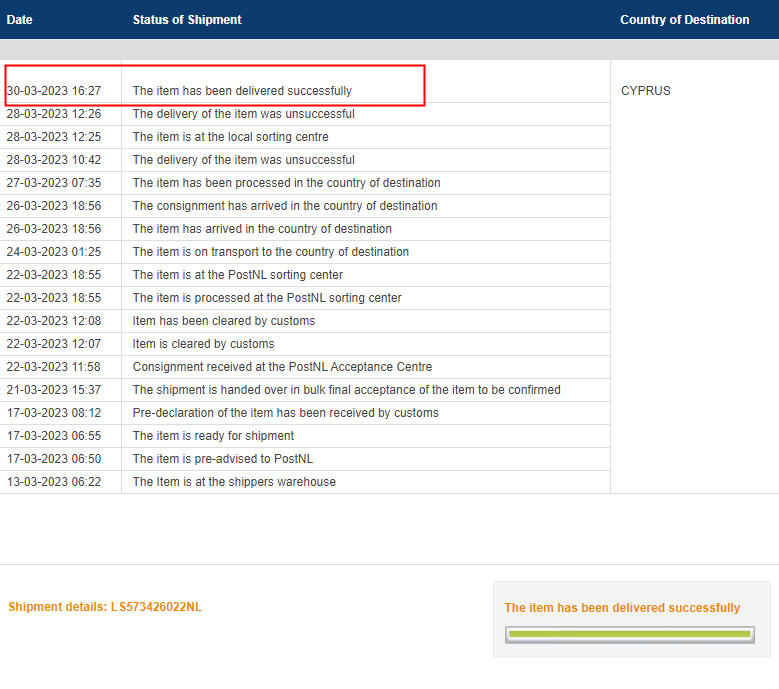Click the Country of Destination column header
The width and height of the screenshot is (779, 689).
click(684, 20)
